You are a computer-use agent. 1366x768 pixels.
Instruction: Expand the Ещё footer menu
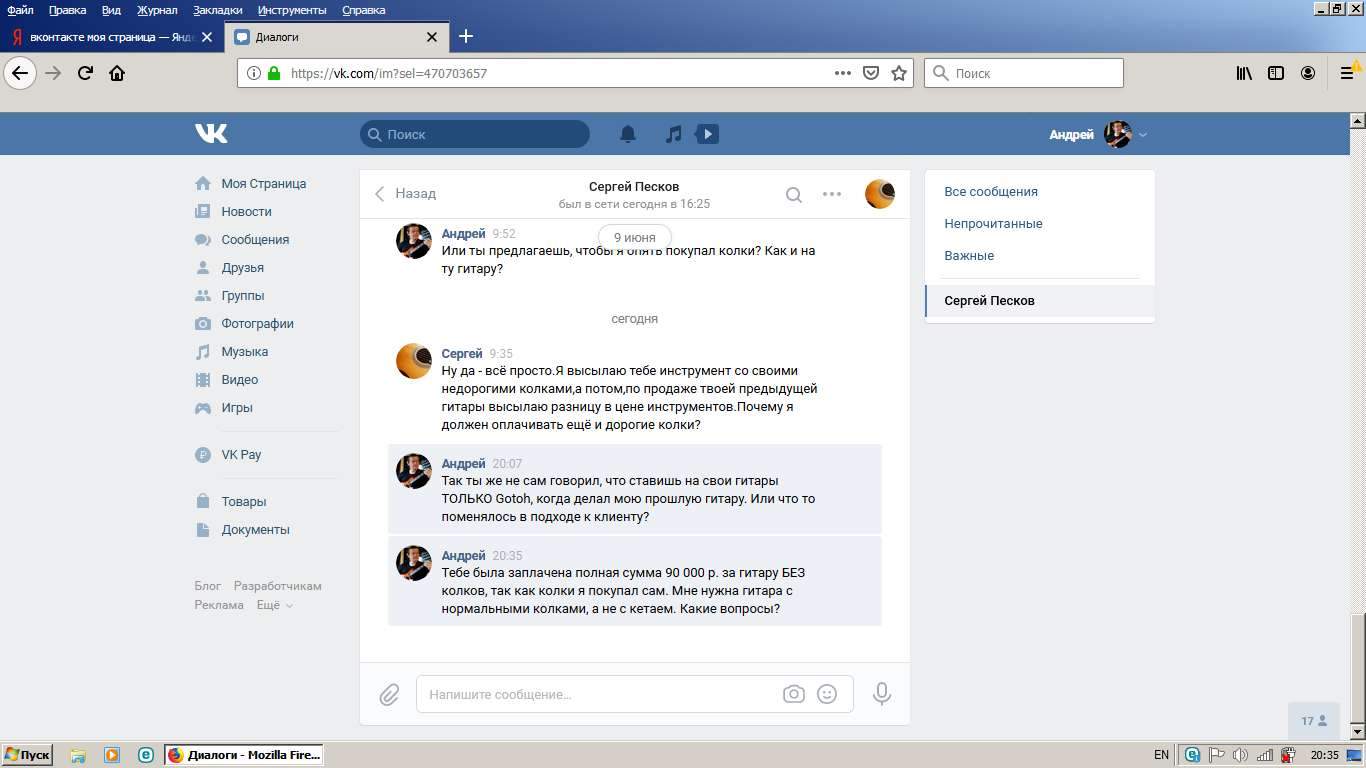pos(274,605)
